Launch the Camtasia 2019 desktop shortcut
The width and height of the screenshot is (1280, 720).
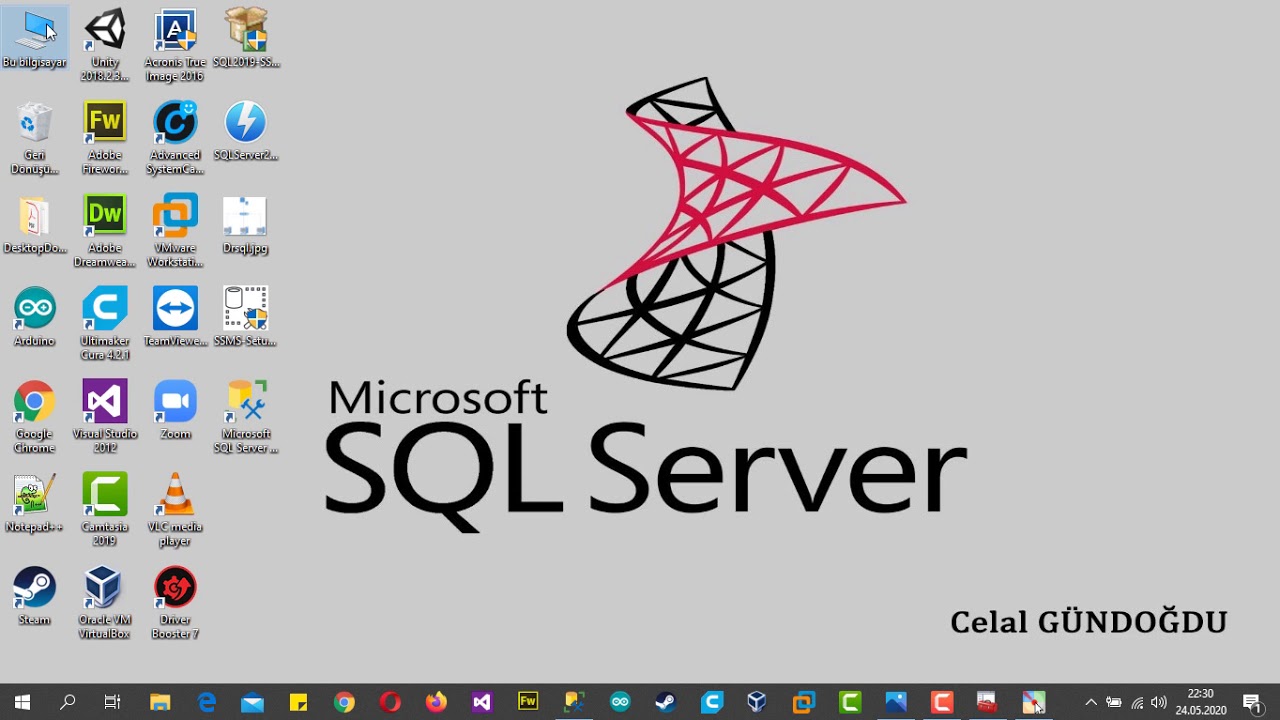pyautogui.click(x=105, y=510)
